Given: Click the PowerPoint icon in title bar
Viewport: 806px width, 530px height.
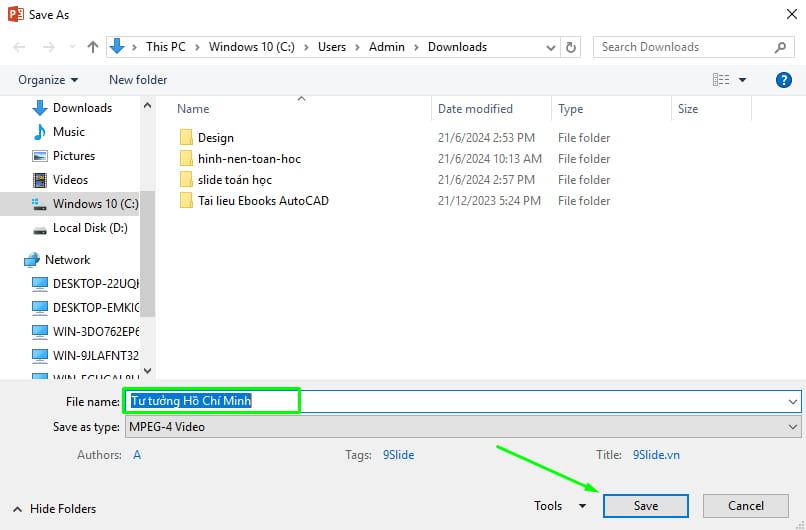Looking at the screenshot, I should (x=15, y=14).
